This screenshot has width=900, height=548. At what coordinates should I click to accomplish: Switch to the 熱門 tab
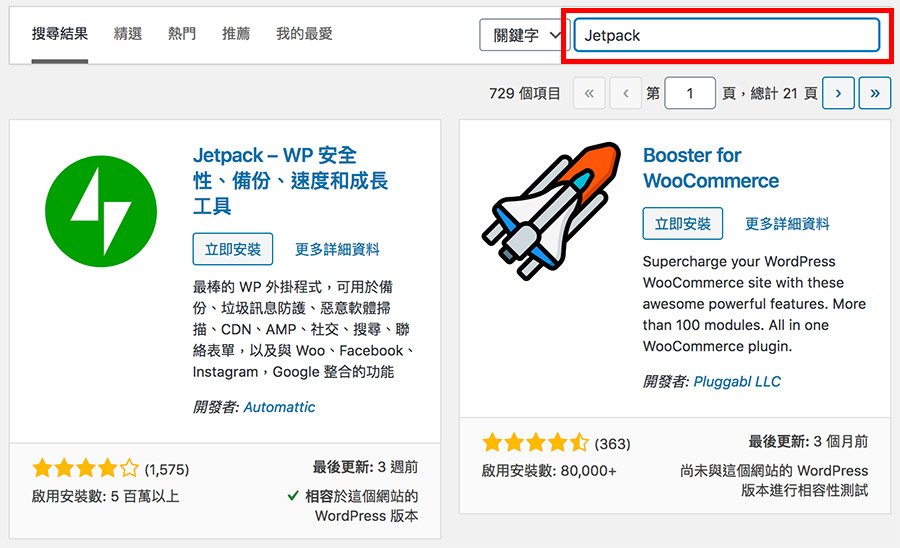182,34
